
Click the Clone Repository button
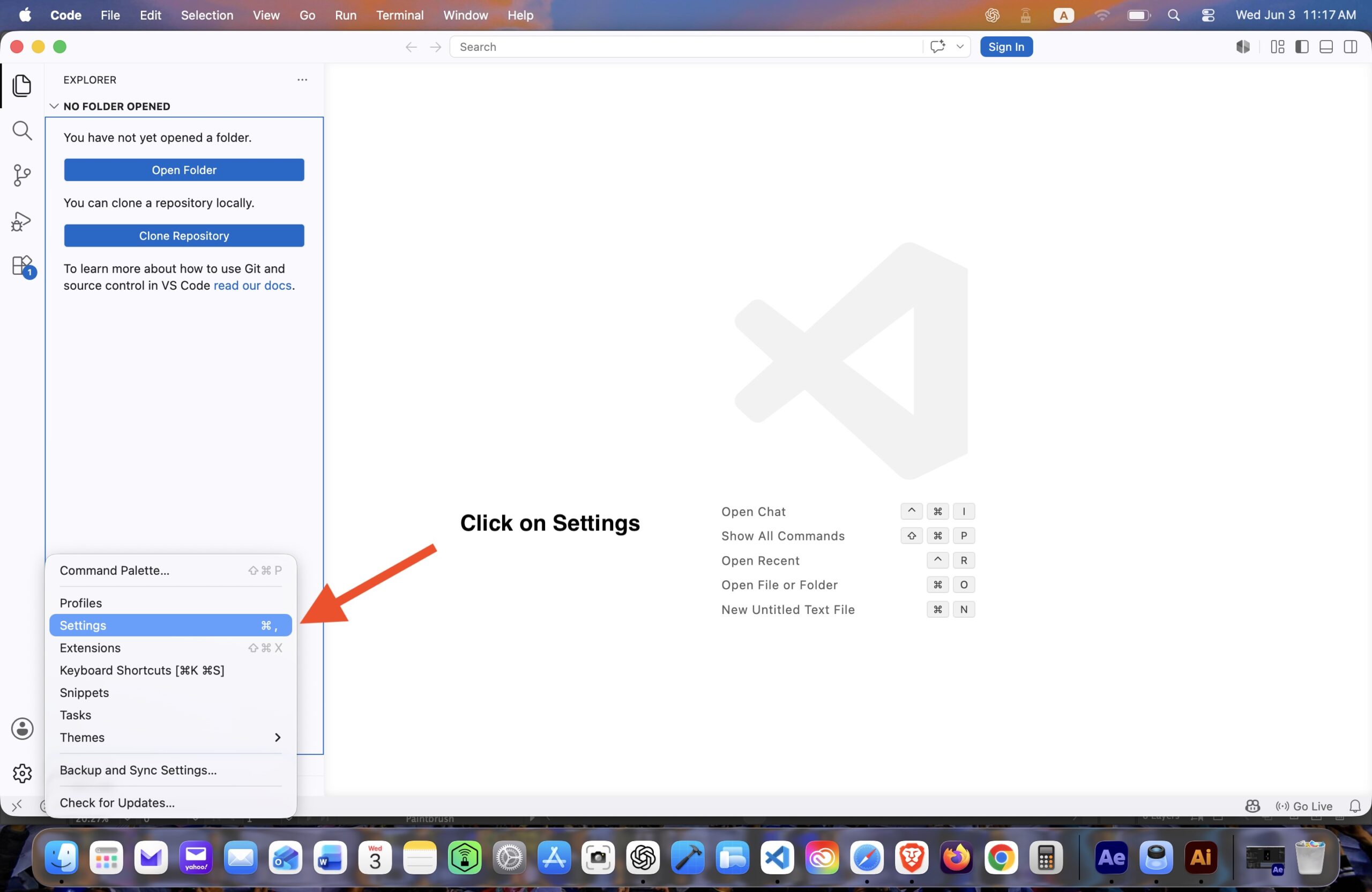(x=184, y=236)
